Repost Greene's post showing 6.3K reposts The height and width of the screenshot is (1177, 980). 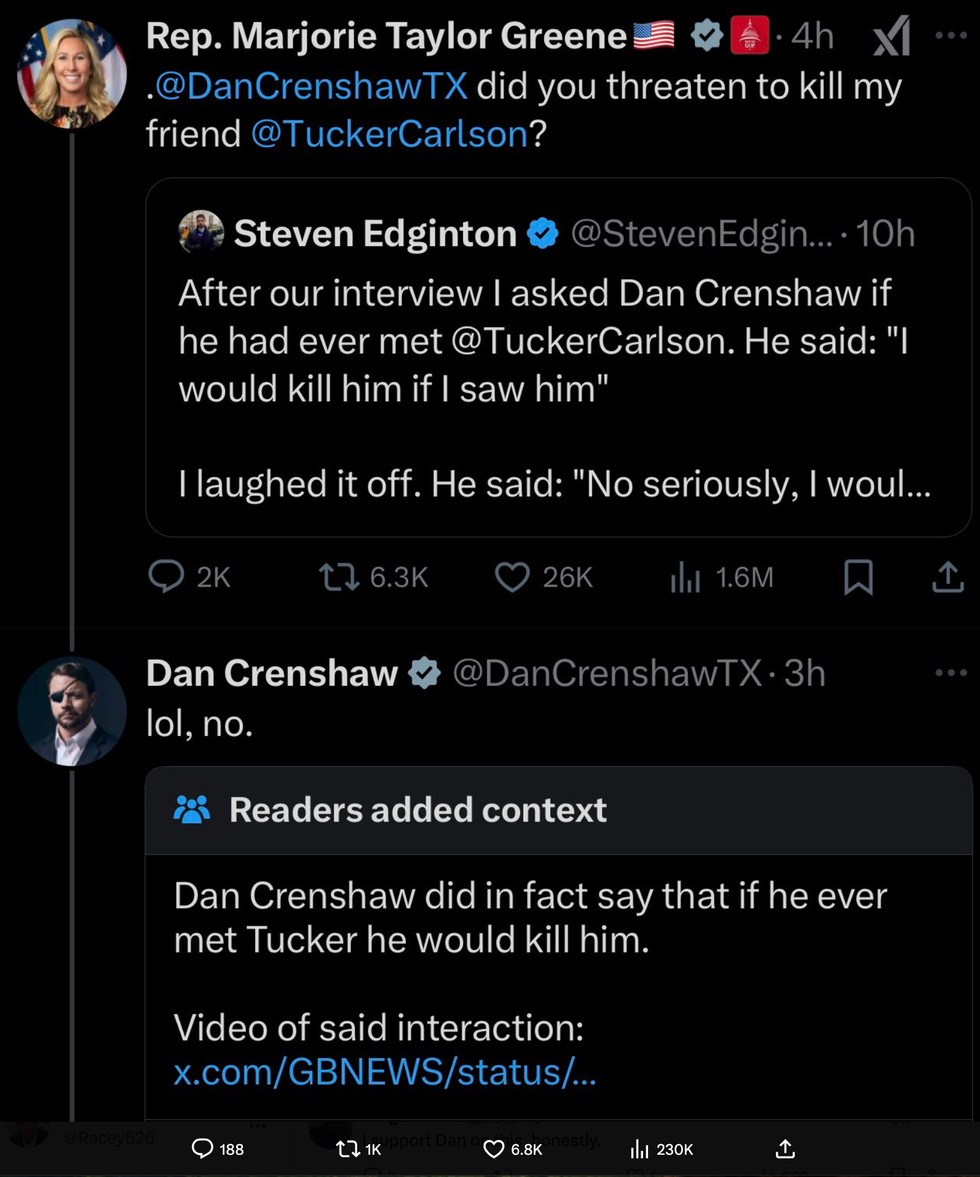tap(335, 577)
